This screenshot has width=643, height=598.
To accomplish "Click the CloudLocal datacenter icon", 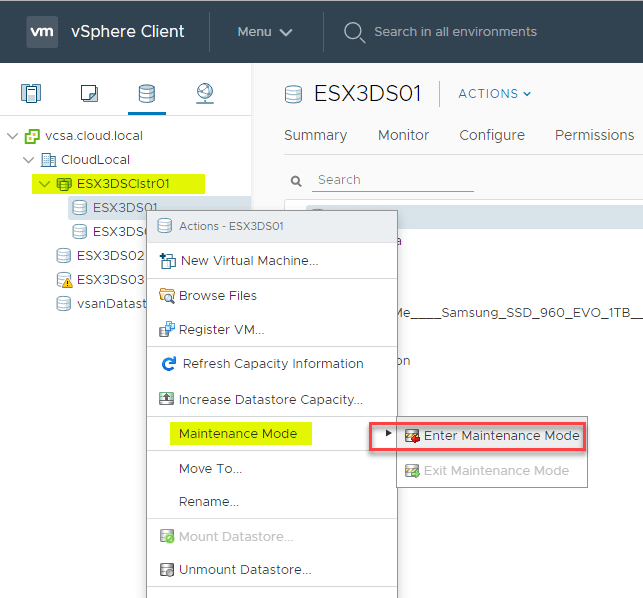I will (48, 160).
